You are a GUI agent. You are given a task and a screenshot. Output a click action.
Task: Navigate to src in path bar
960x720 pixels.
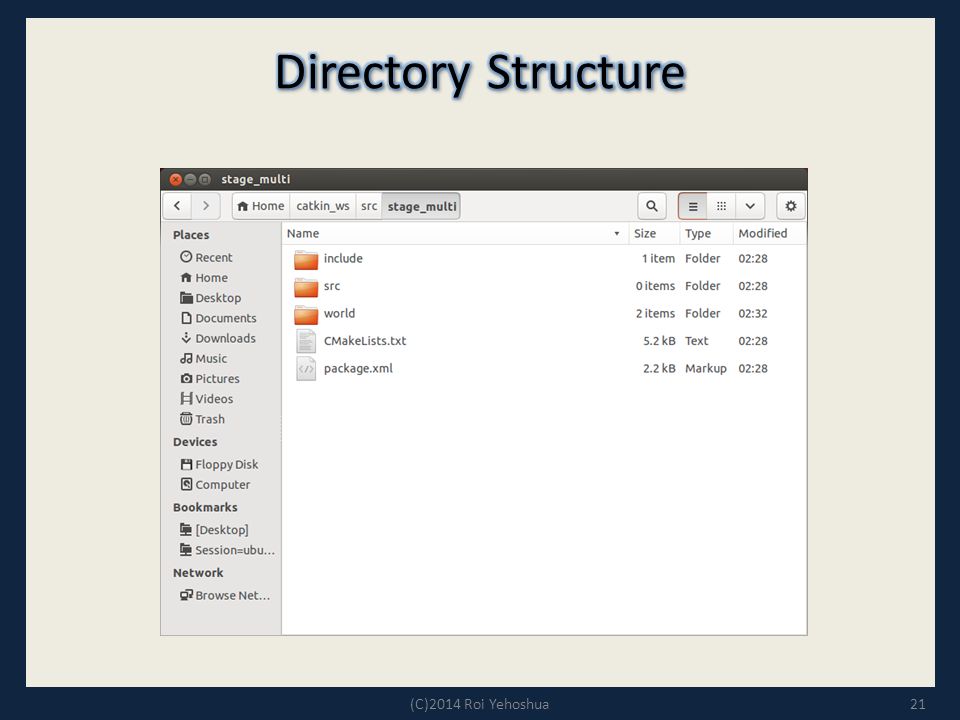coord(369,206)
